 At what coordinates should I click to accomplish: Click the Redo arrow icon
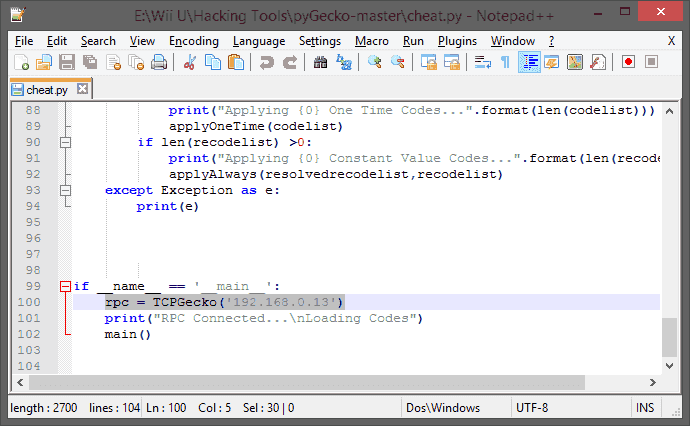pyautogui.click(x=290, y=62)
